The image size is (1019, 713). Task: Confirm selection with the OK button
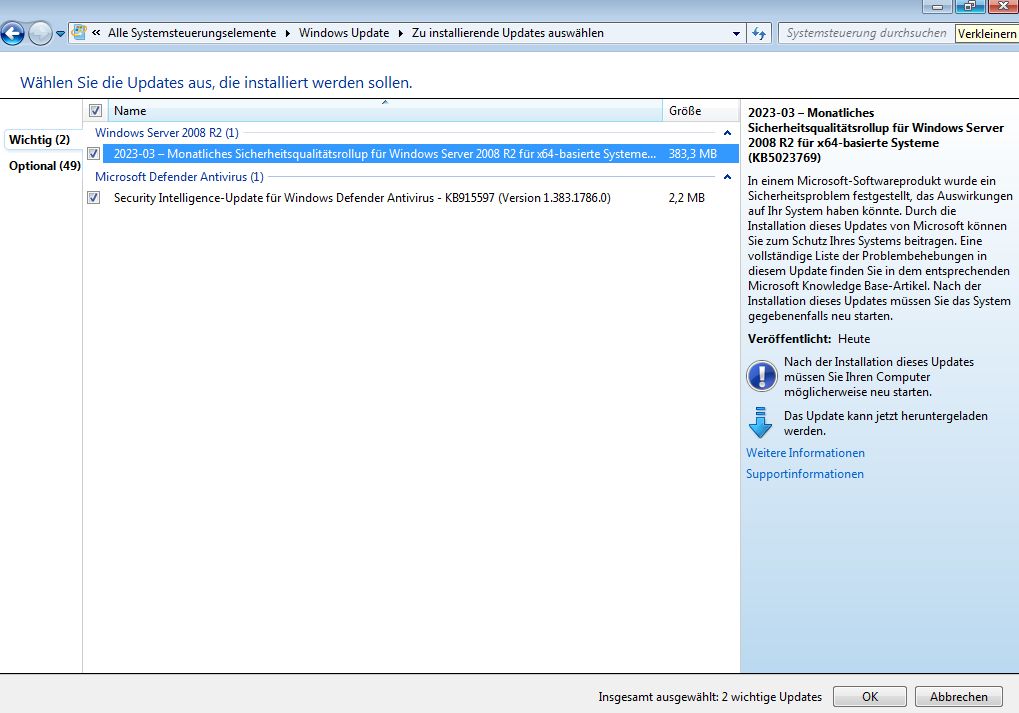coord(870,697)
